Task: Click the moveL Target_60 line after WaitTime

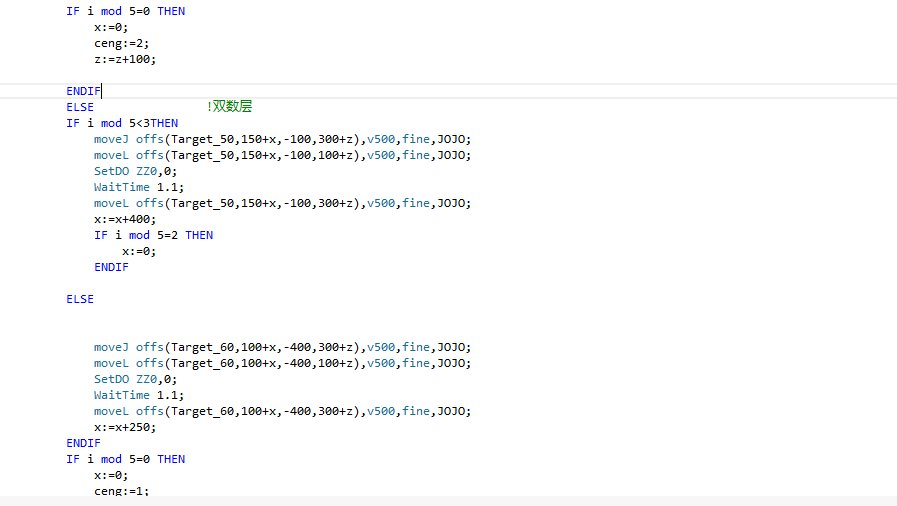Action: (281, 411)
